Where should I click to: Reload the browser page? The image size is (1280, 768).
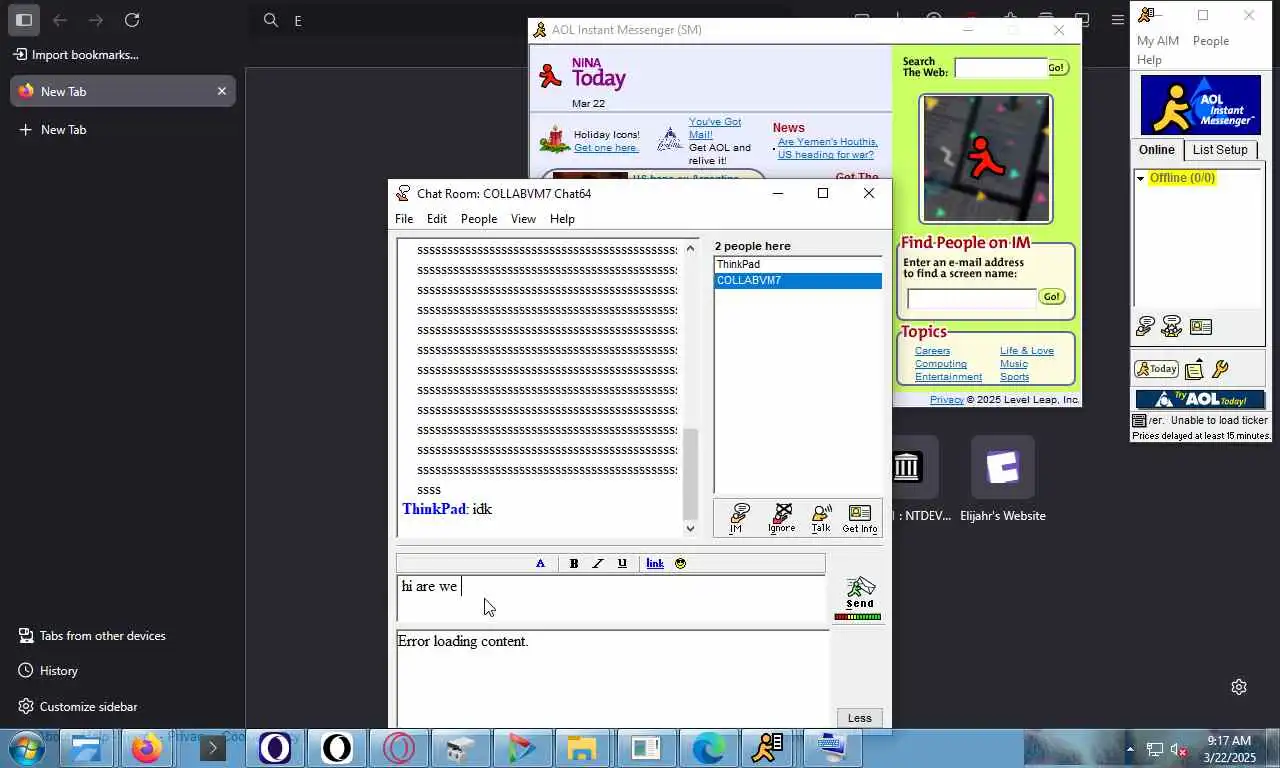click(x=132, y=20)
